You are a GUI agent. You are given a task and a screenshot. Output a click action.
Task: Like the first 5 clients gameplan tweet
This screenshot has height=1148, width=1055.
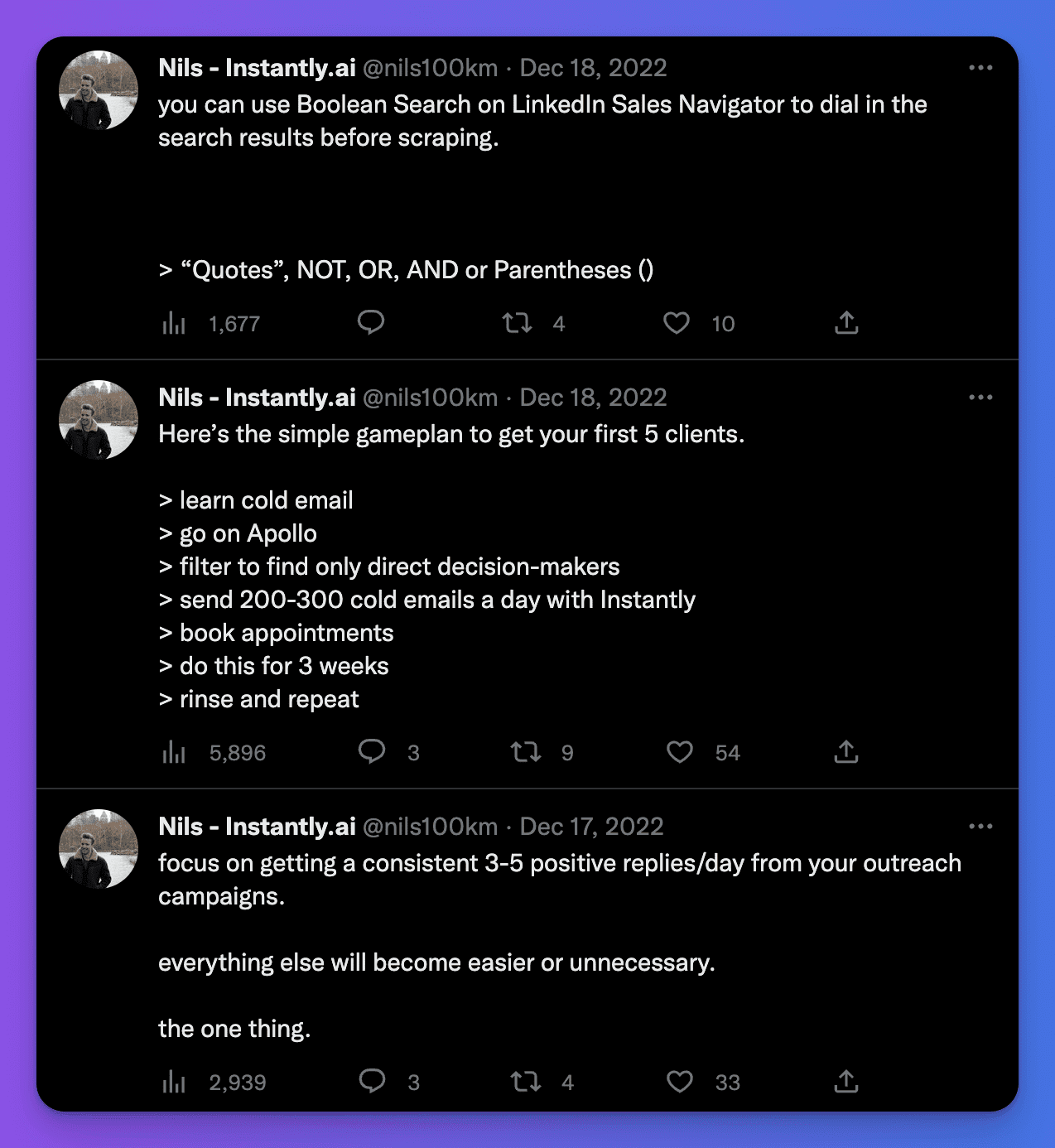click(x=680, y=752)
